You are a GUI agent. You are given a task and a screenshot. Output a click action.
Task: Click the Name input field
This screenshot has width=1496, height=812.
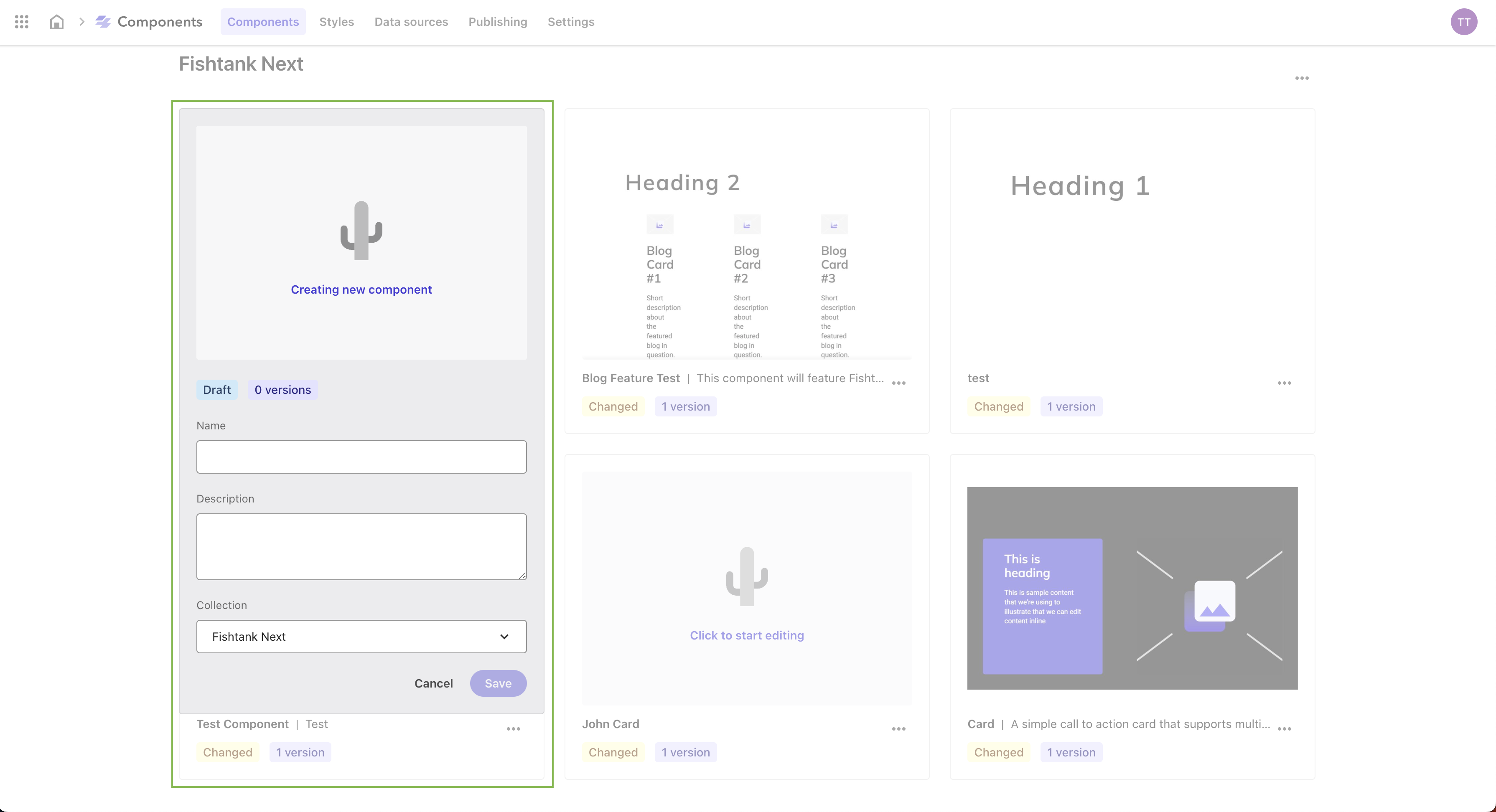pos(362,457)
